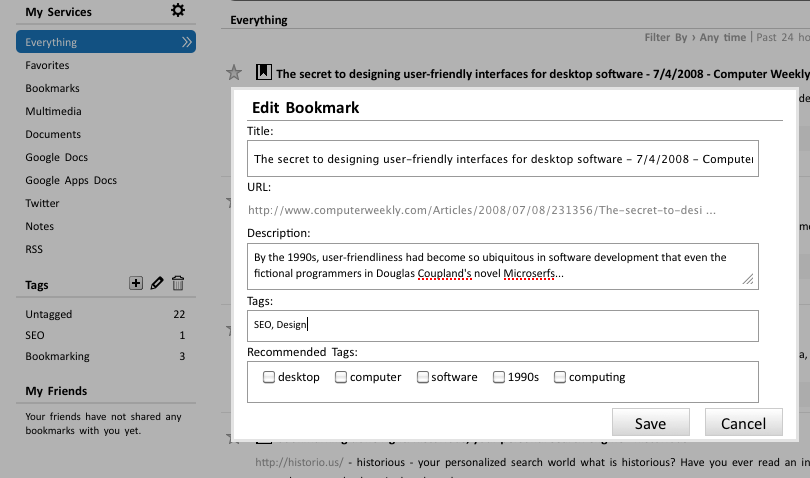Select Everything in My Services
This screenshot has height=478, width=810.
[x=106, y=42]
